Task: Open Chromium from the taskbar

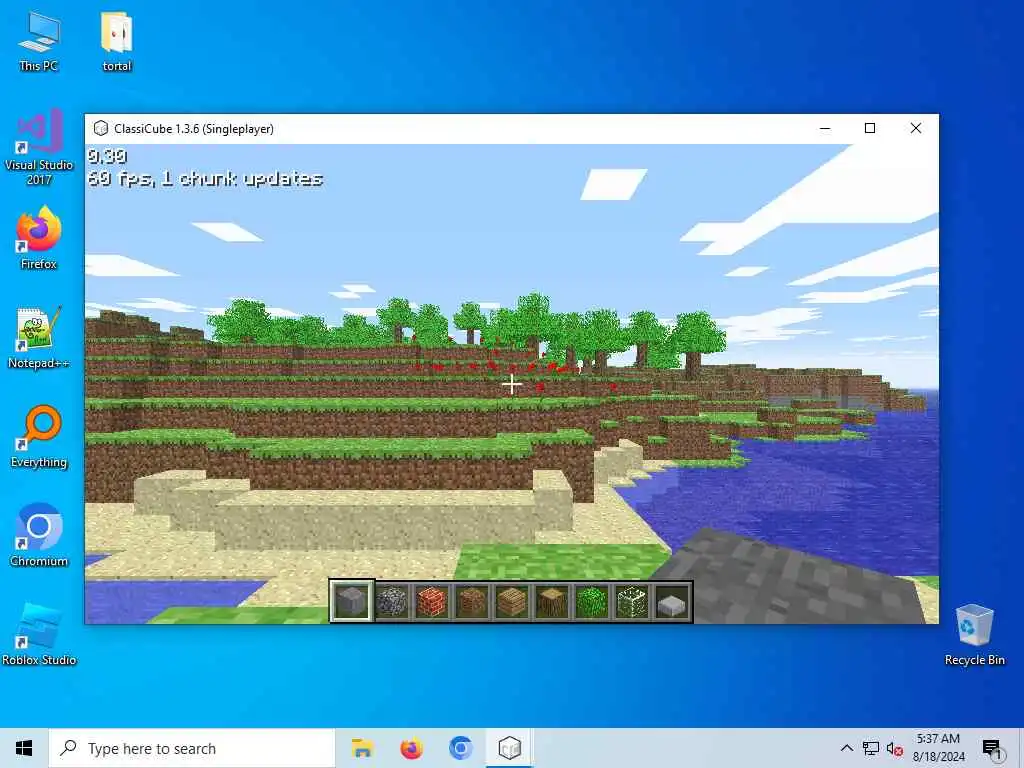Action: [x=460, y=748]
